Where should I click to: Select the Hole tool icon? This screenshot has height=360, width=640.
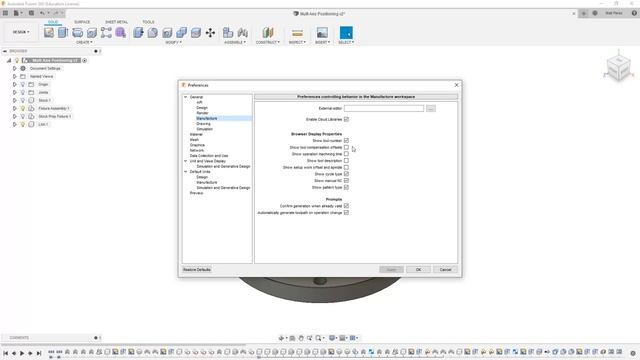coord(92,32)
